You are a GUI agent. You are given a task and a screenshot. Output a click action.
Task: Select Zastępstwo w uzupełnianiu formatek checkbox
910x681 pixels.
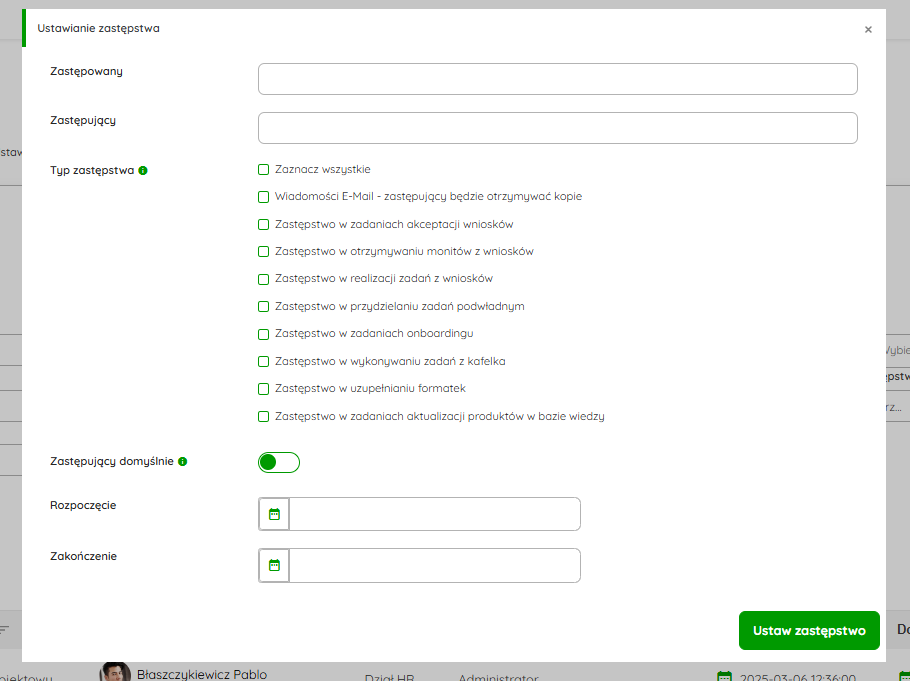264,389
